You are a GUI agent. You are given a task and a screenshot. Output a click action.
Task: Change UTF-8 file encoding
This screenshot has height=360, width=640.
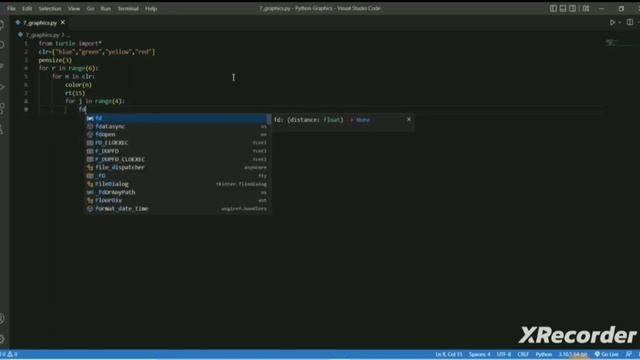point(504,354)
